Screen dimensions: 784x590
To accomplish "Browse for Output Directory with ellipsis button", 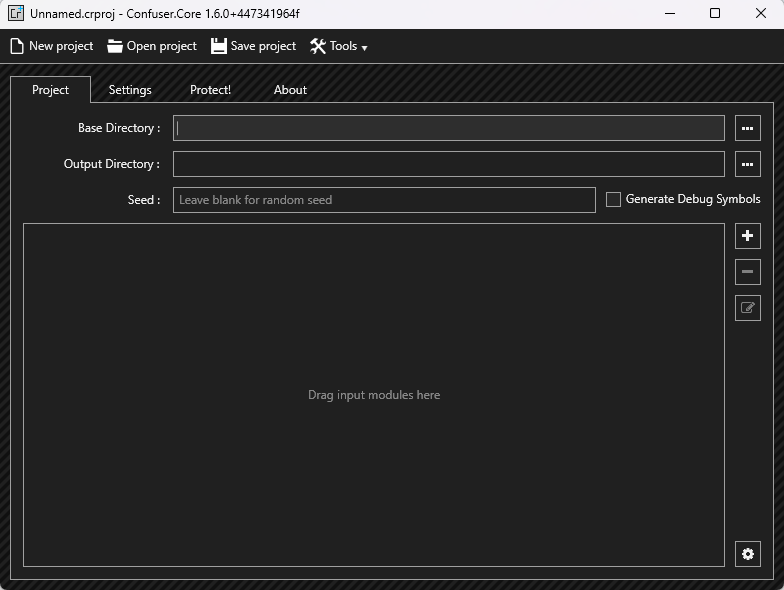I will (747, 164).
